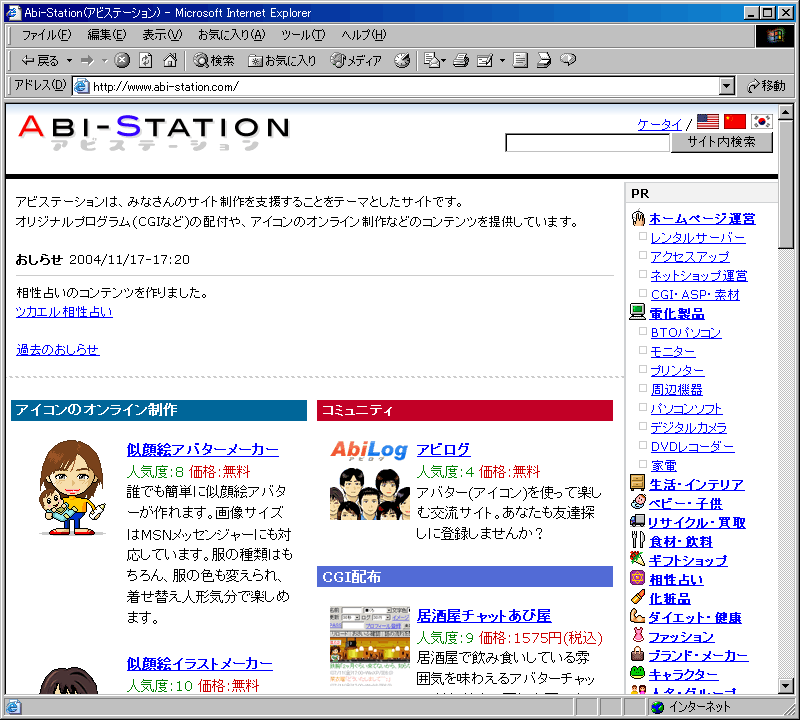Switch to Chinese via the China flag
This screenshot has height=720, width=800.
coord(735,121)
